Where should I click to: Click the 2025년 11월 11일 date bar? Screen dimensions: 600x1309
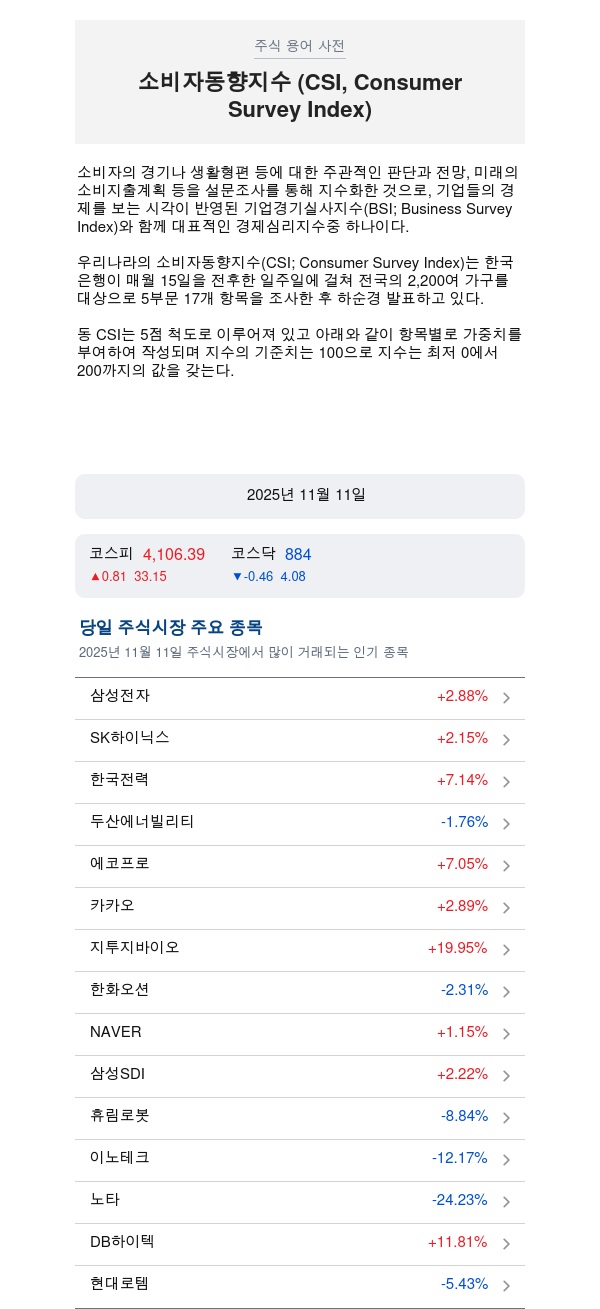pos(300,496)
